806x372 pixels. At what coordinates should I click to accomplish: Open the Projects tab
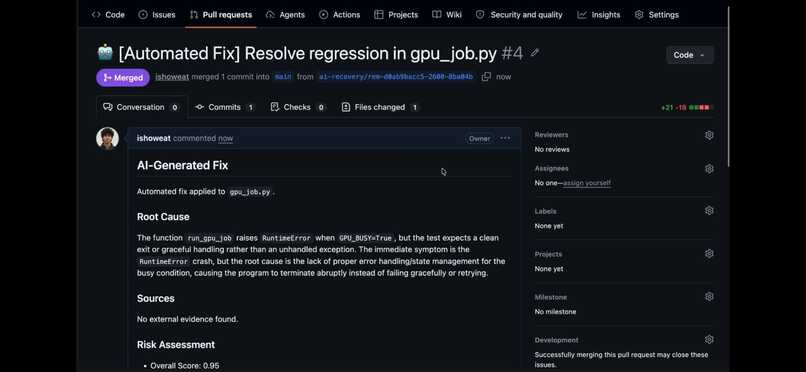click(x=396, y=15)
